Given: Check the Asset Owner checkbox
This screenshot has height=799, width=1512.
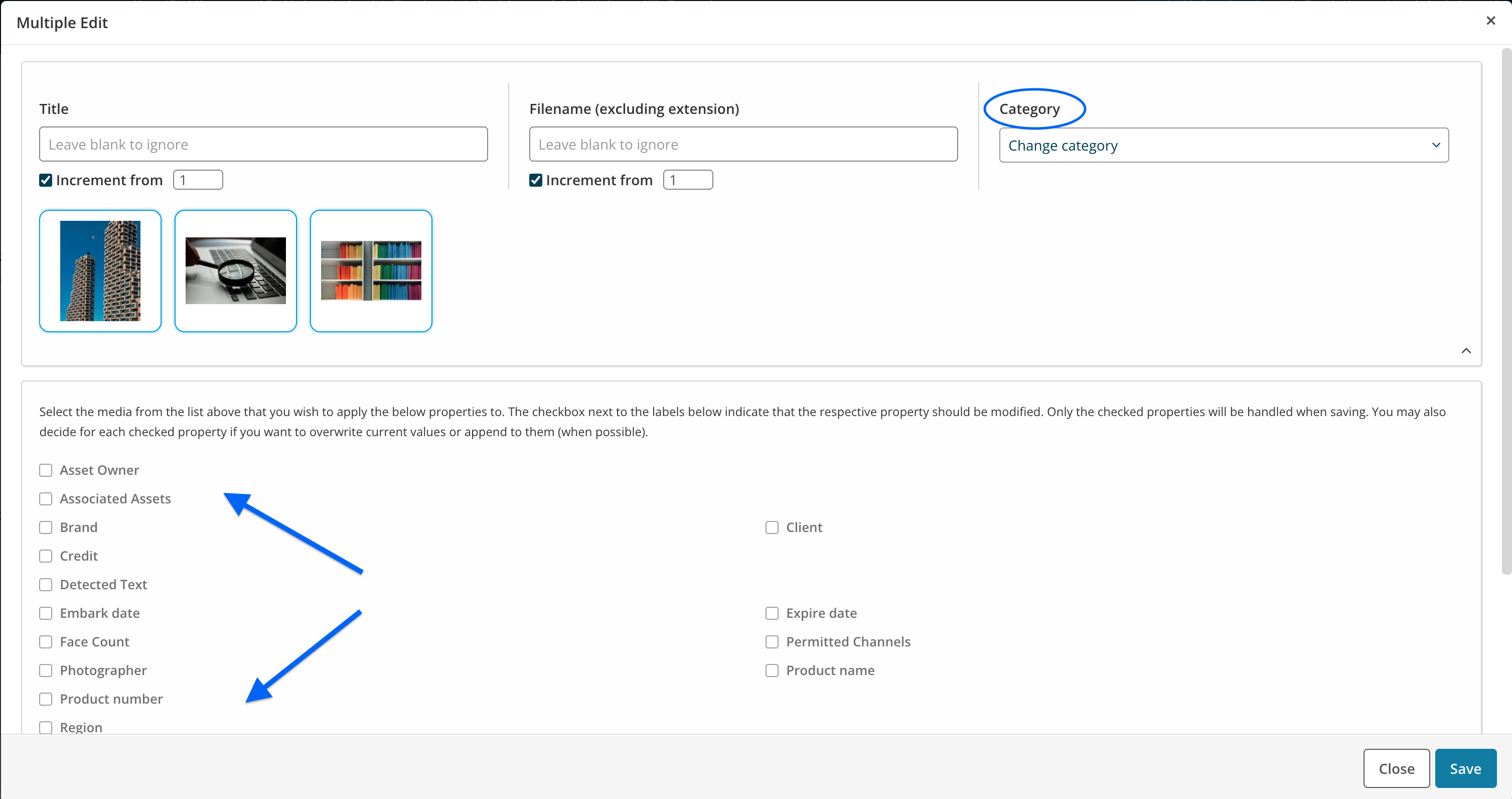Looking at the screenshot, I should pyautogui.click(x=46, y=470).
